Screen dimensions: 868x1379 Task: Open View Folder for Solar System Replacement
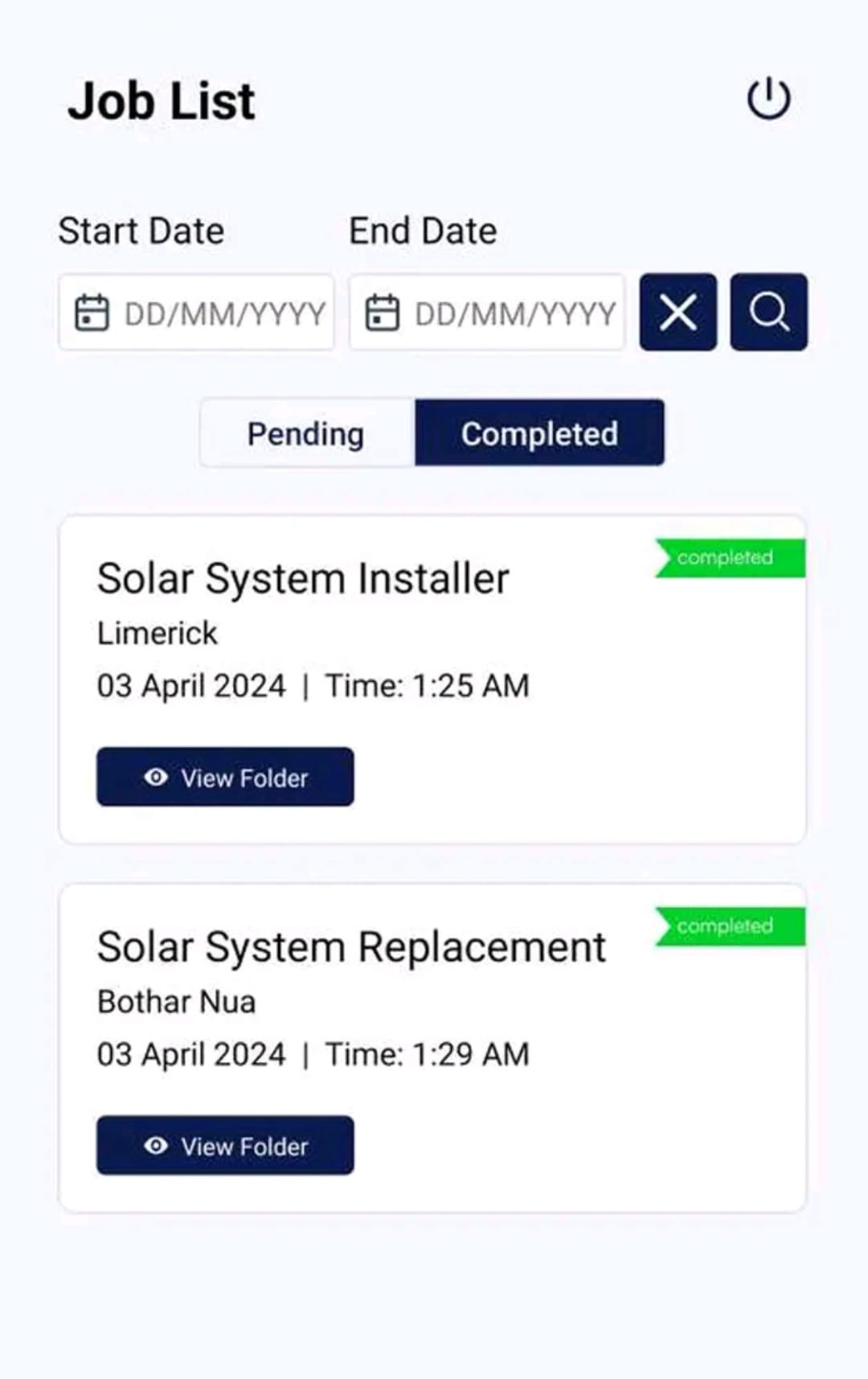[x=225, y=1146]
